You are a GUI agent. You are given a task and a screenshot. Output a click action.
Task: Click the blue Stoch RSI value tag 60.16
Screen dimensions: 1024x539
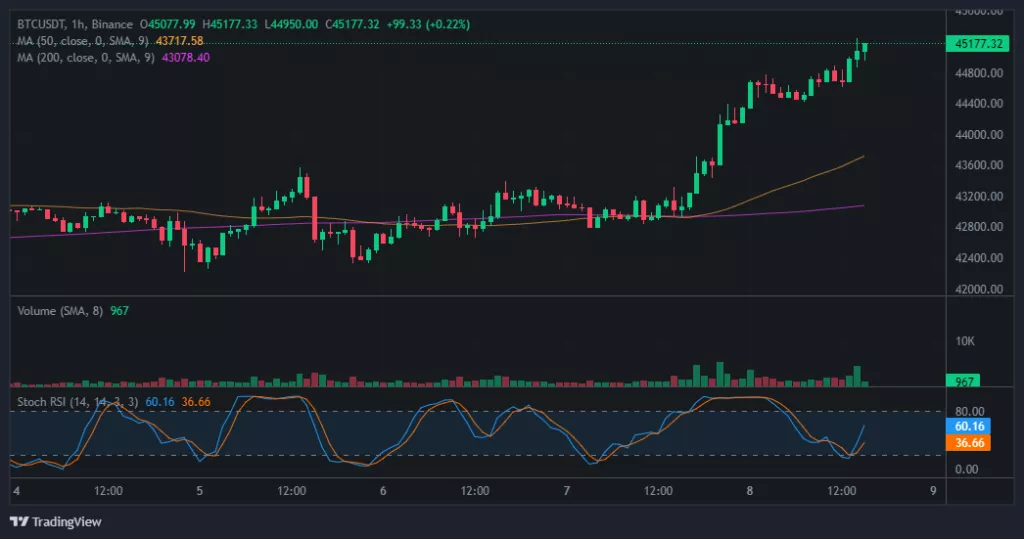(969, 426)
